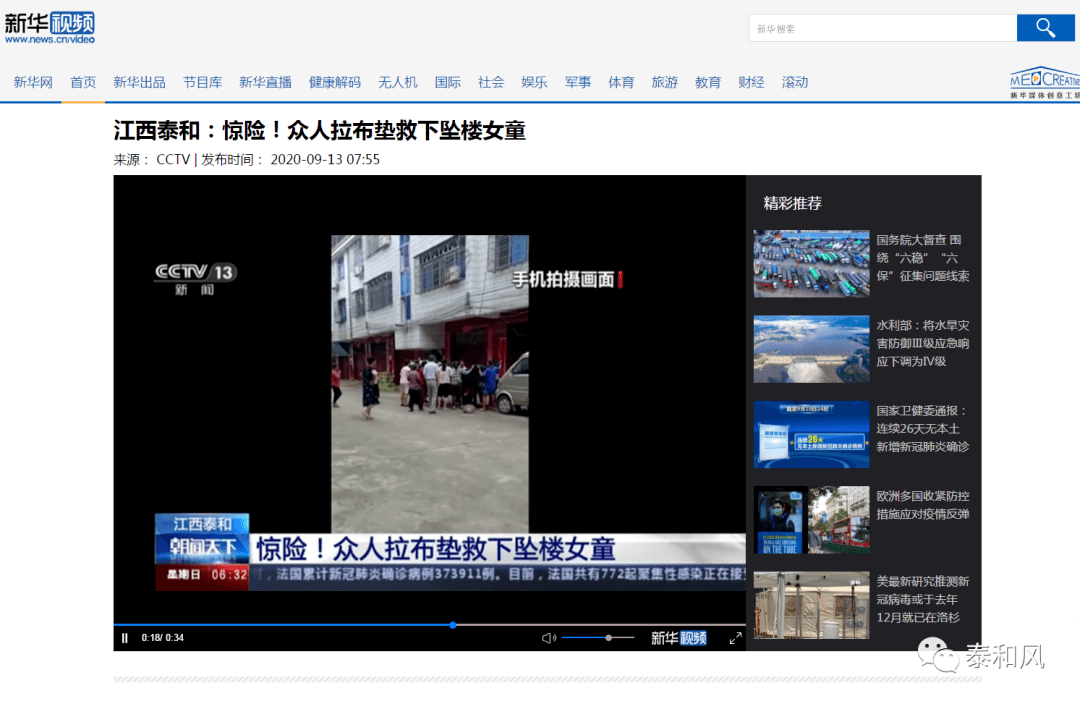Open the 军事 section
The width and height of the screenshot is (1080, 704).
point(578,83)
